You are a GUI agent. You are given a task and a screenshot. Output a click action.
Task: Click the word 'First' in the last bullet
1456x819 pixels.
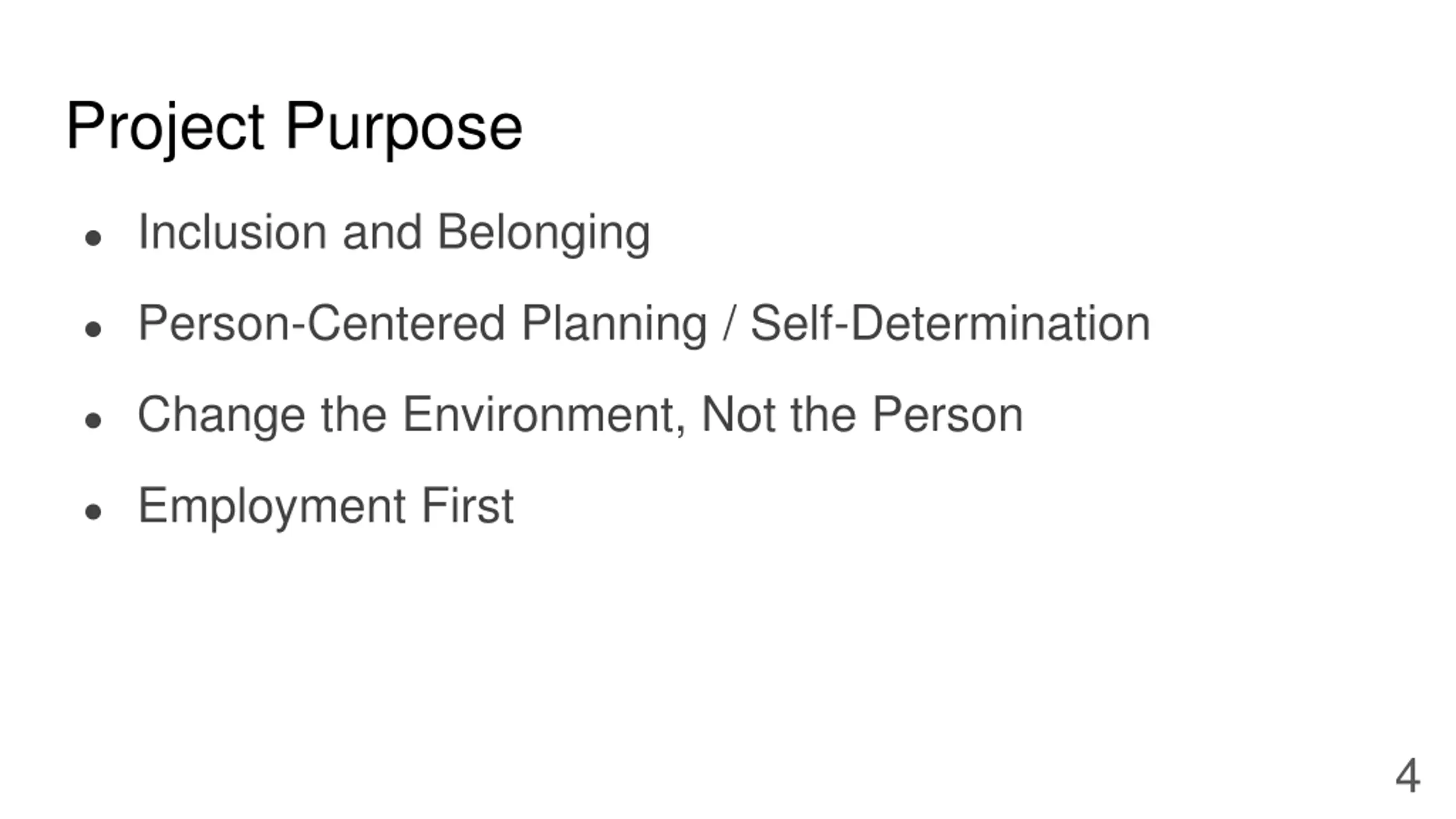pyautogui.click(x=468, y=505)
